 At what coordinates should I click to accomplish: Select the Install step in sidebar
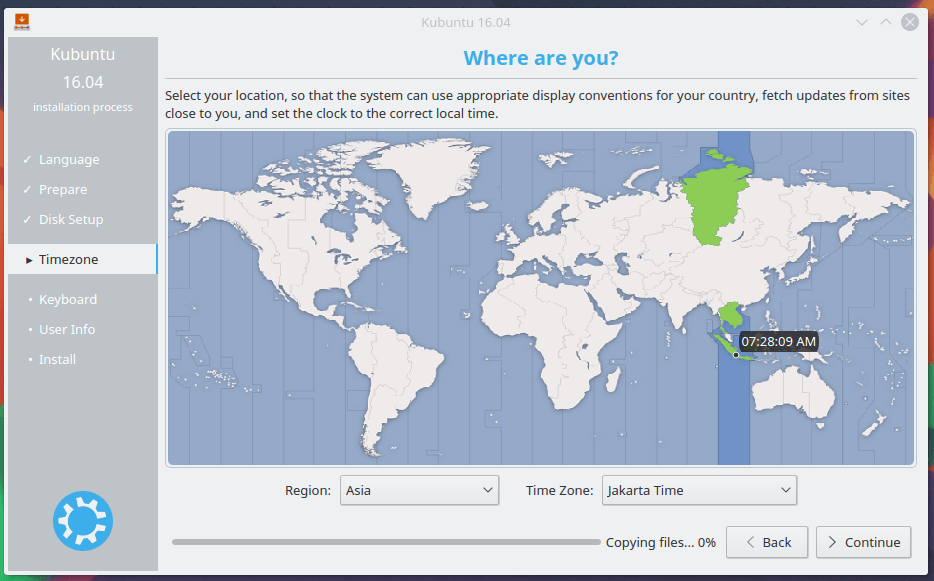coord(57,359)
